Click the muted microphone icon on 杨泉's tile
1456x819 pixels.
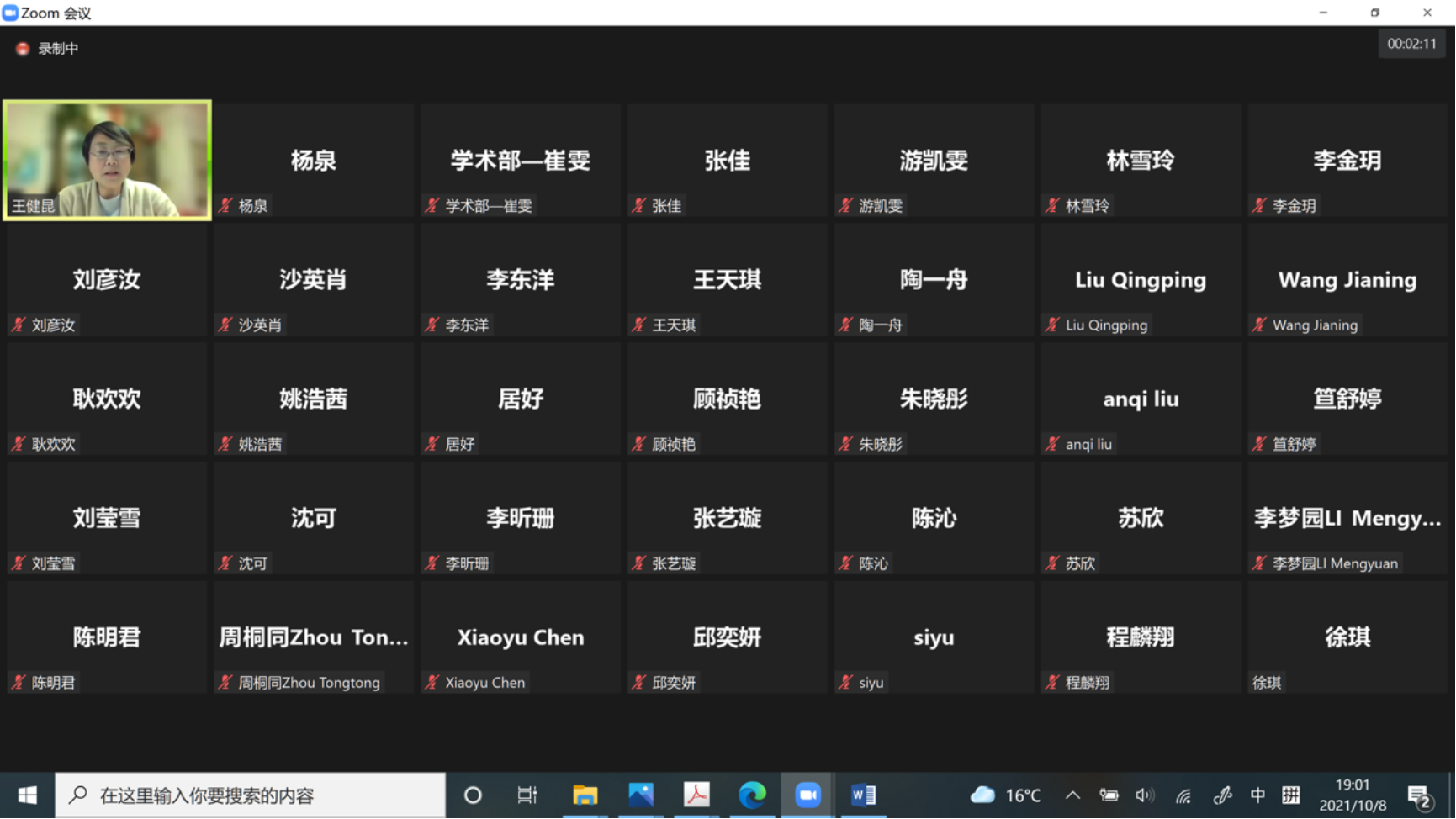(225, 205)
